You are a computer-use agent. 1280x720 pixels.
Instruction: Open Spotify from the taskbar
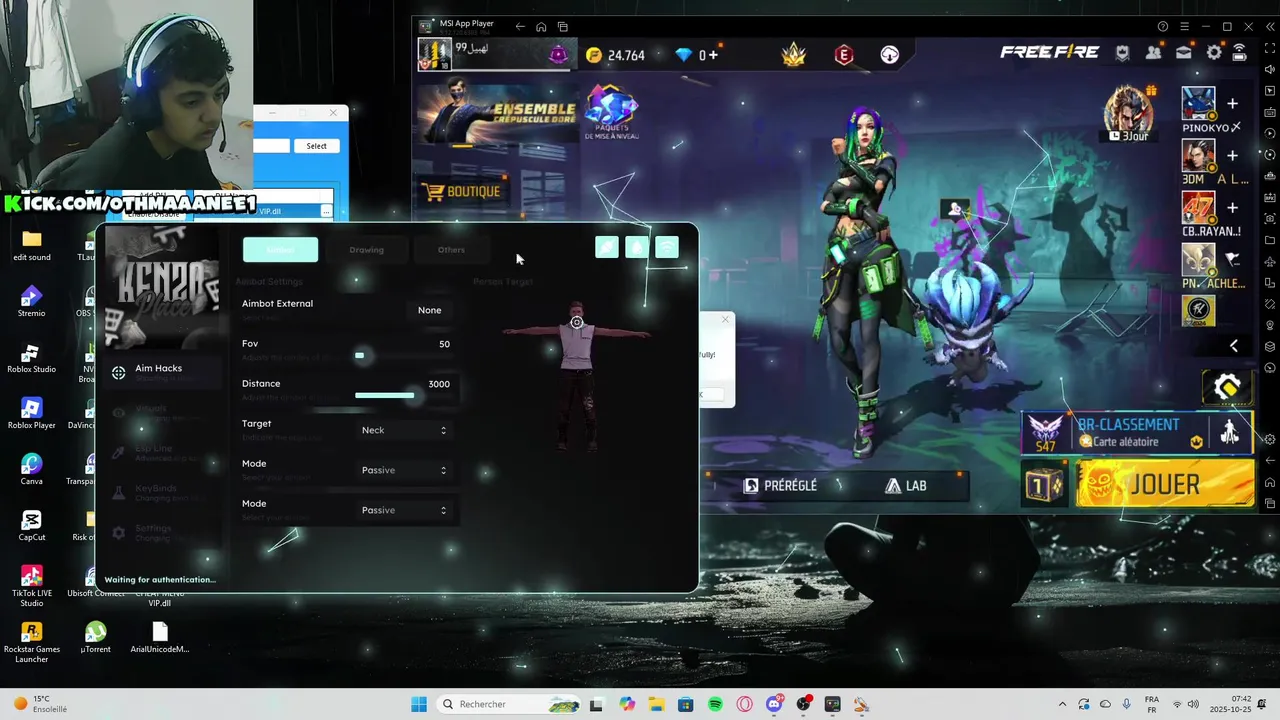715,704
